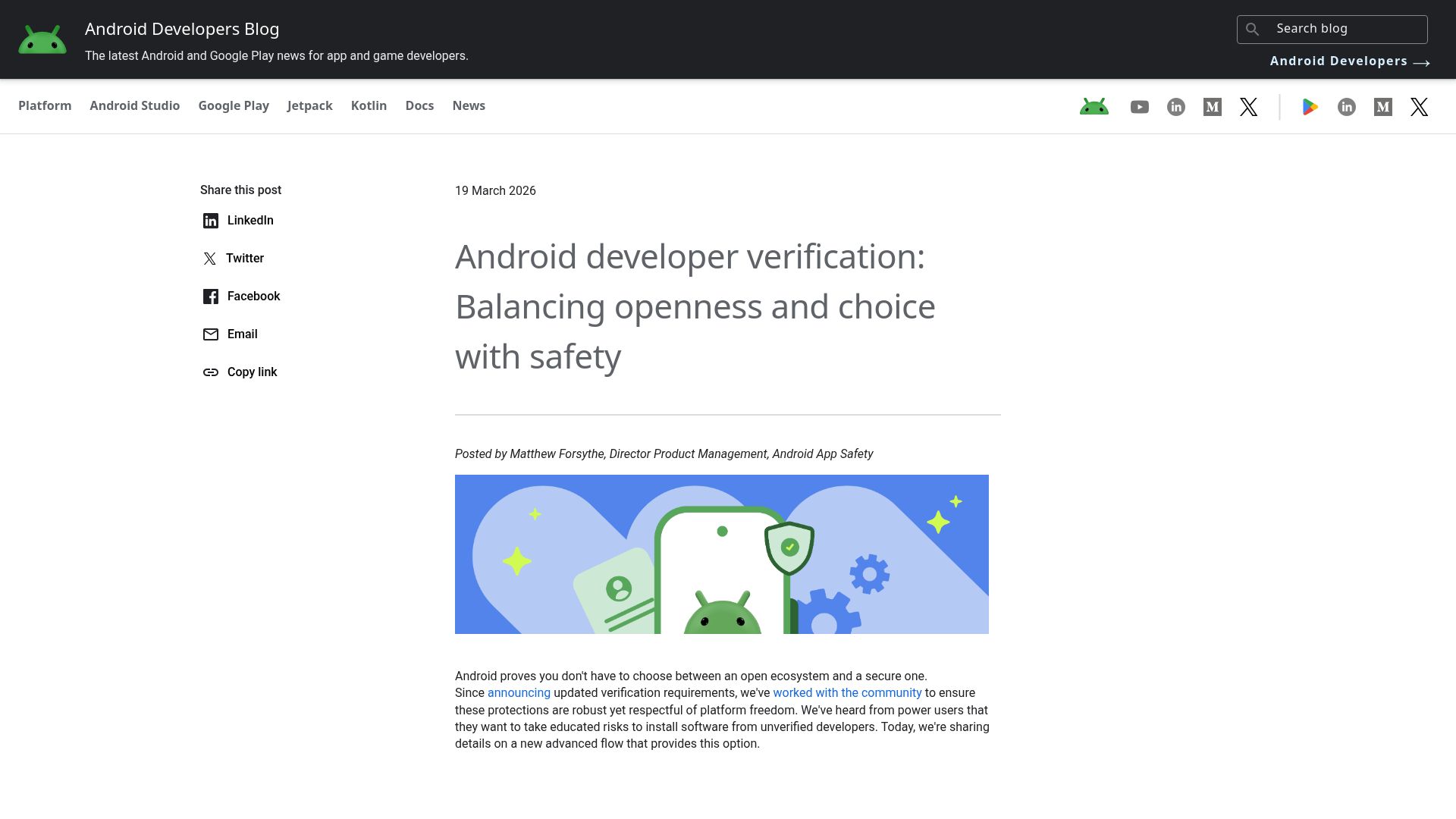Click the Copy link label
The image size is (1456, 819).
click(x=253, y=372)
